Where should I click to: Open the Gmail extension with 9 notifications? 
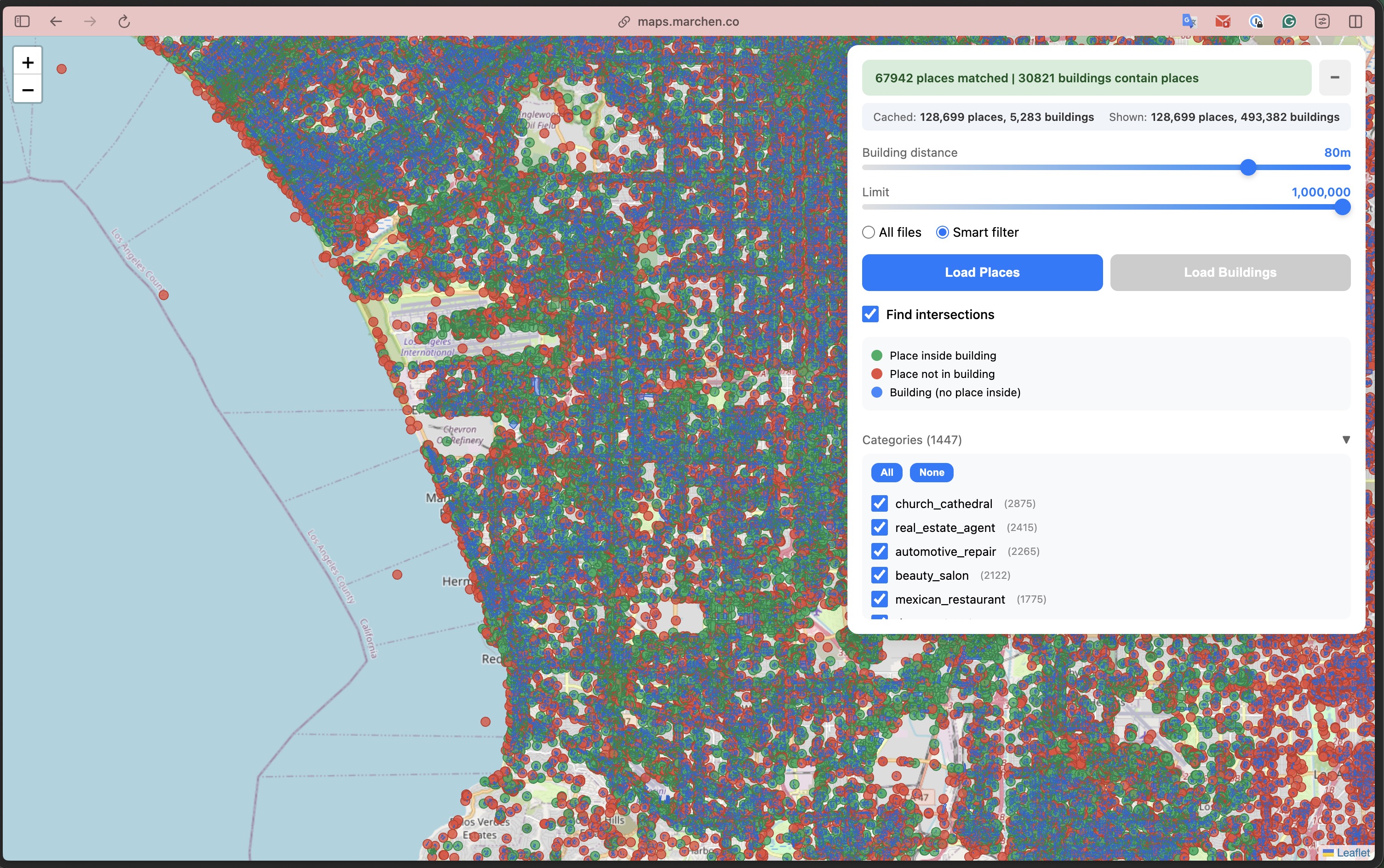(x=1222, y=21)
